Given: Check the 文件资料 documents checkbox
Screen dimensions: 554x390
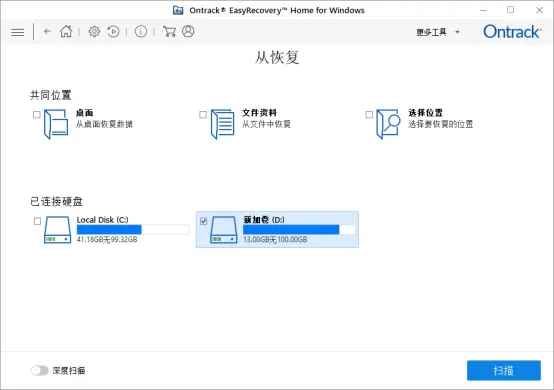Looking at the screenshot, I should tap(203, 114).
